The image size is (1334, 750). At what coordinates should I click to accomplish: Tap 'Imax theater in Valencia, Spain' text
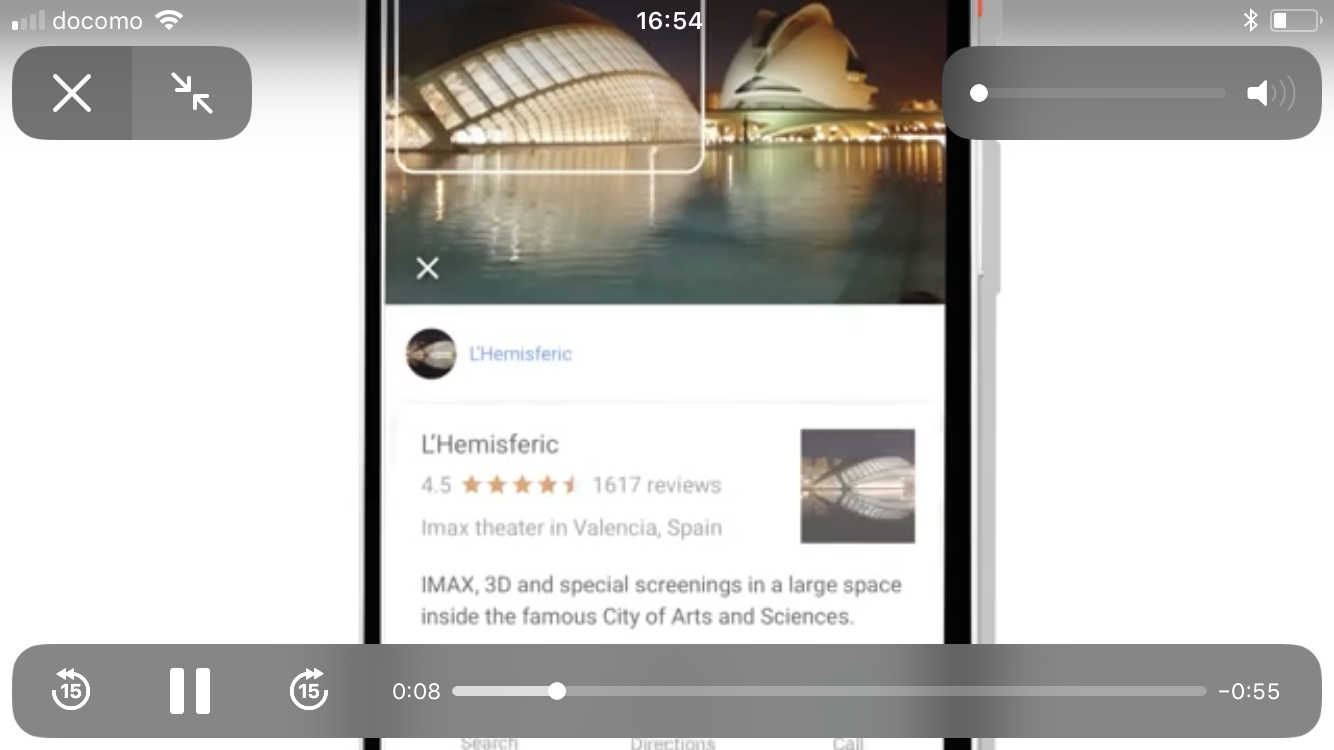(571, 528)
